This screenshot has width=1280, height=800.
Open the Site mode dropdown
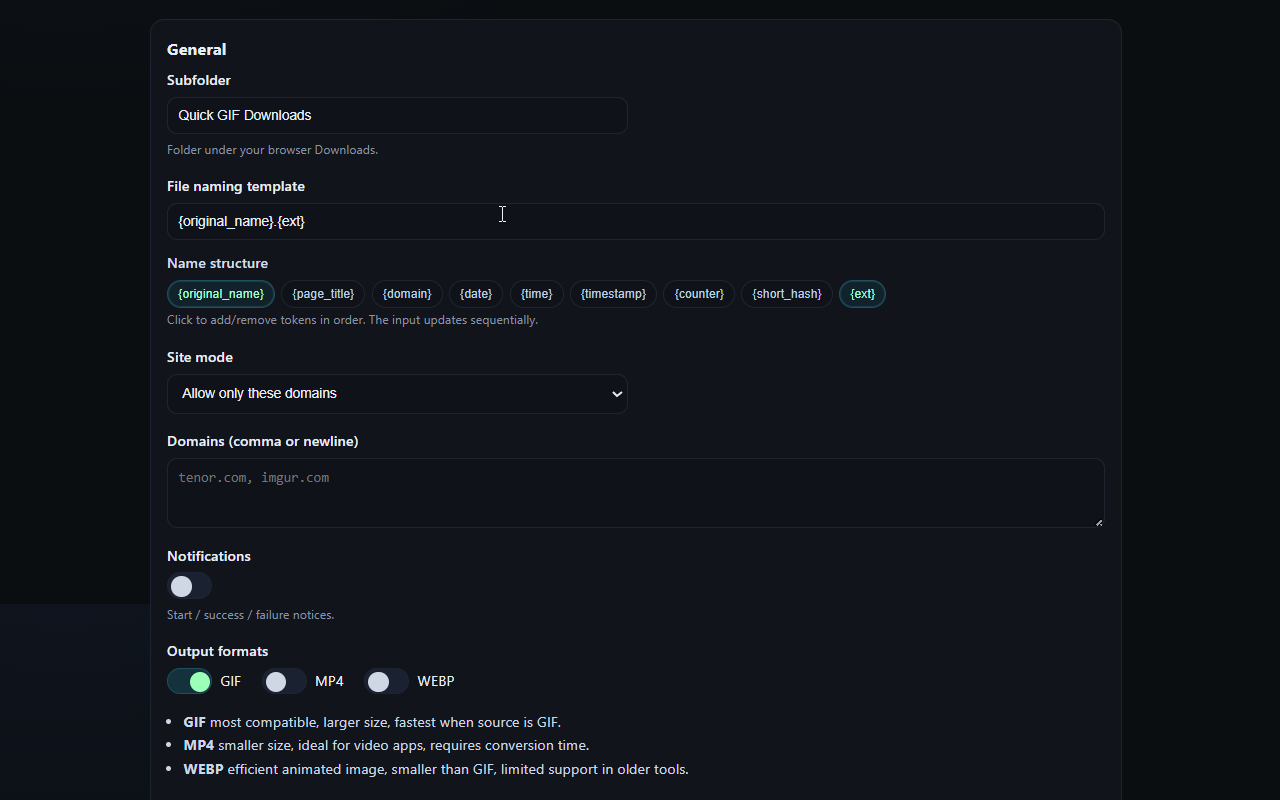point(397,394)
